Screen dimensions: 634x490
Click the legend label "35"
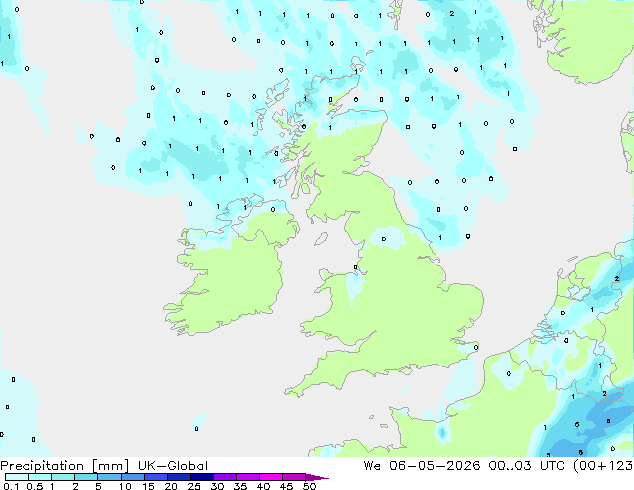pos(240,486)
